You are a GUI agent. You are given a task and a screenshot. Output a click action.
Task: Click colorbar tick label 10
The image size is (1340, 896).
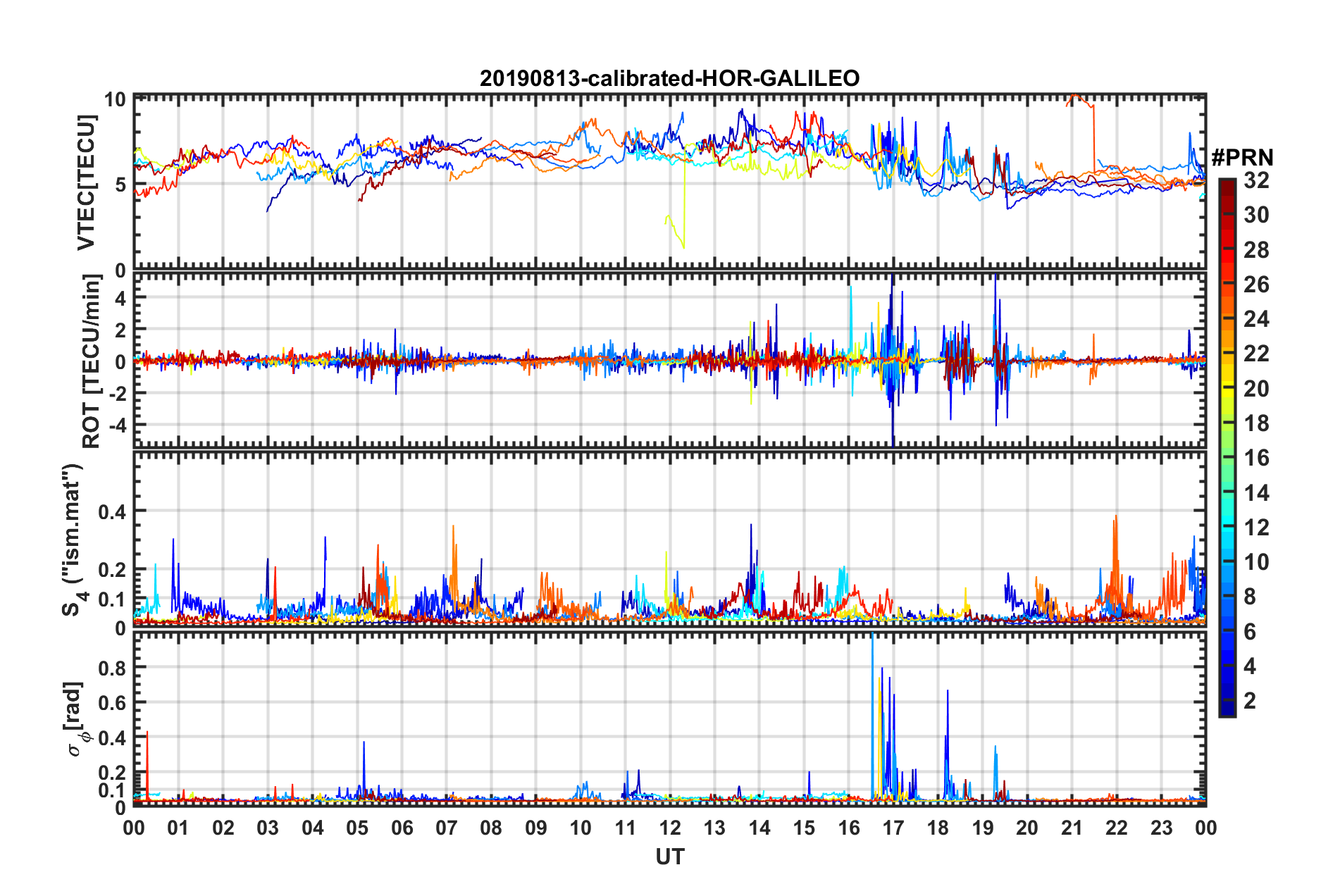1256,562
